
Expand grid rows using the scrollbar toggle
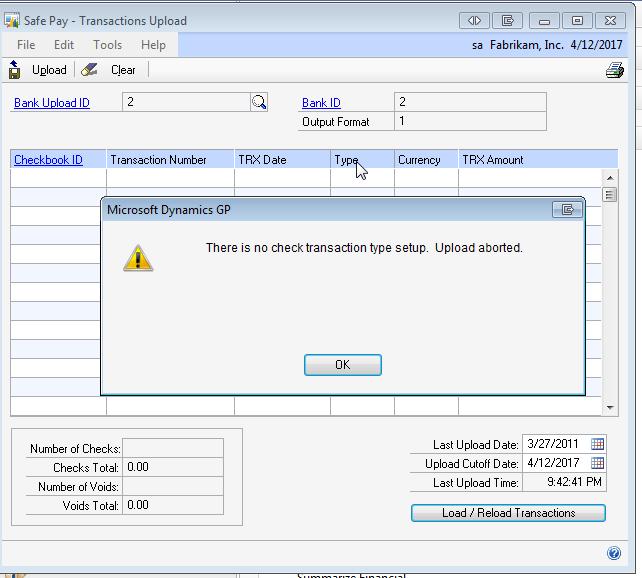pos(610,195)
